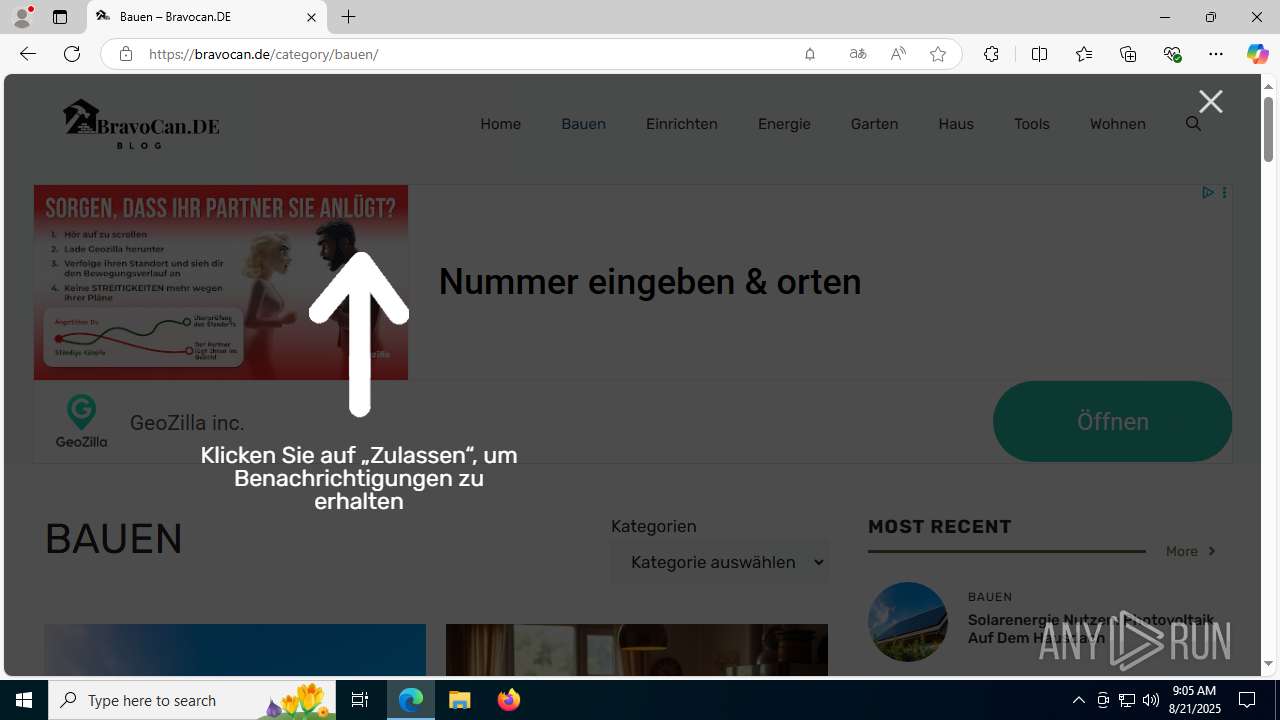
Task: Select the Wohnen menu item
Action: click(1117, 124)
